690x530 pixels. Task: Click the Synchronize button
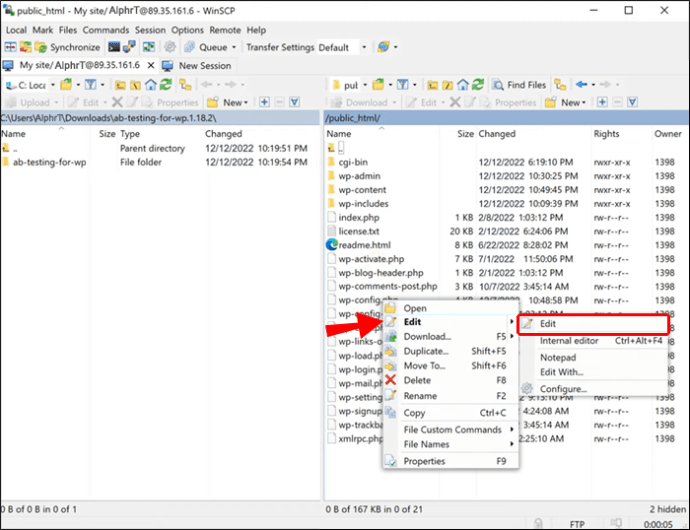[x=67, y=47]
